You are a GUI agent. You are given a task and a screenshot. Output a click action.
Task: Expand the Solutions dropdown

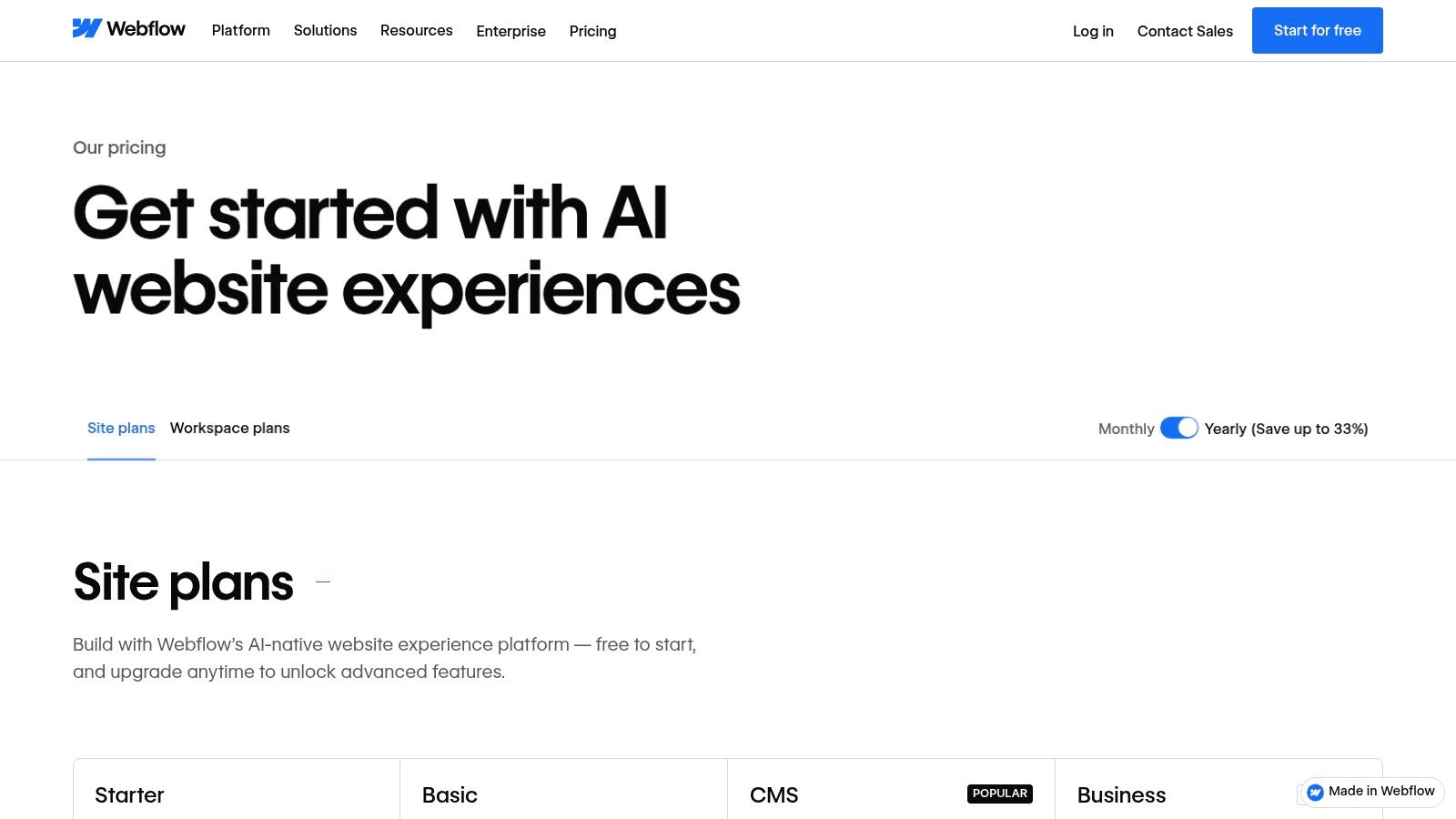pos(325,30)
